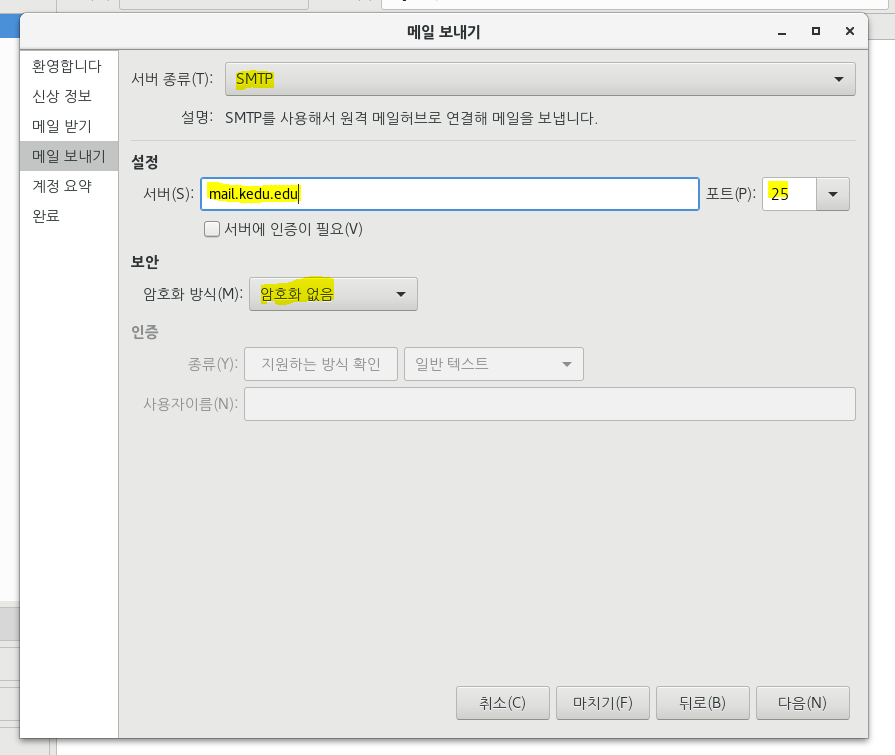
Task: Click the 지원하는 방식 확인 button
Action: (x=321, y=364)
